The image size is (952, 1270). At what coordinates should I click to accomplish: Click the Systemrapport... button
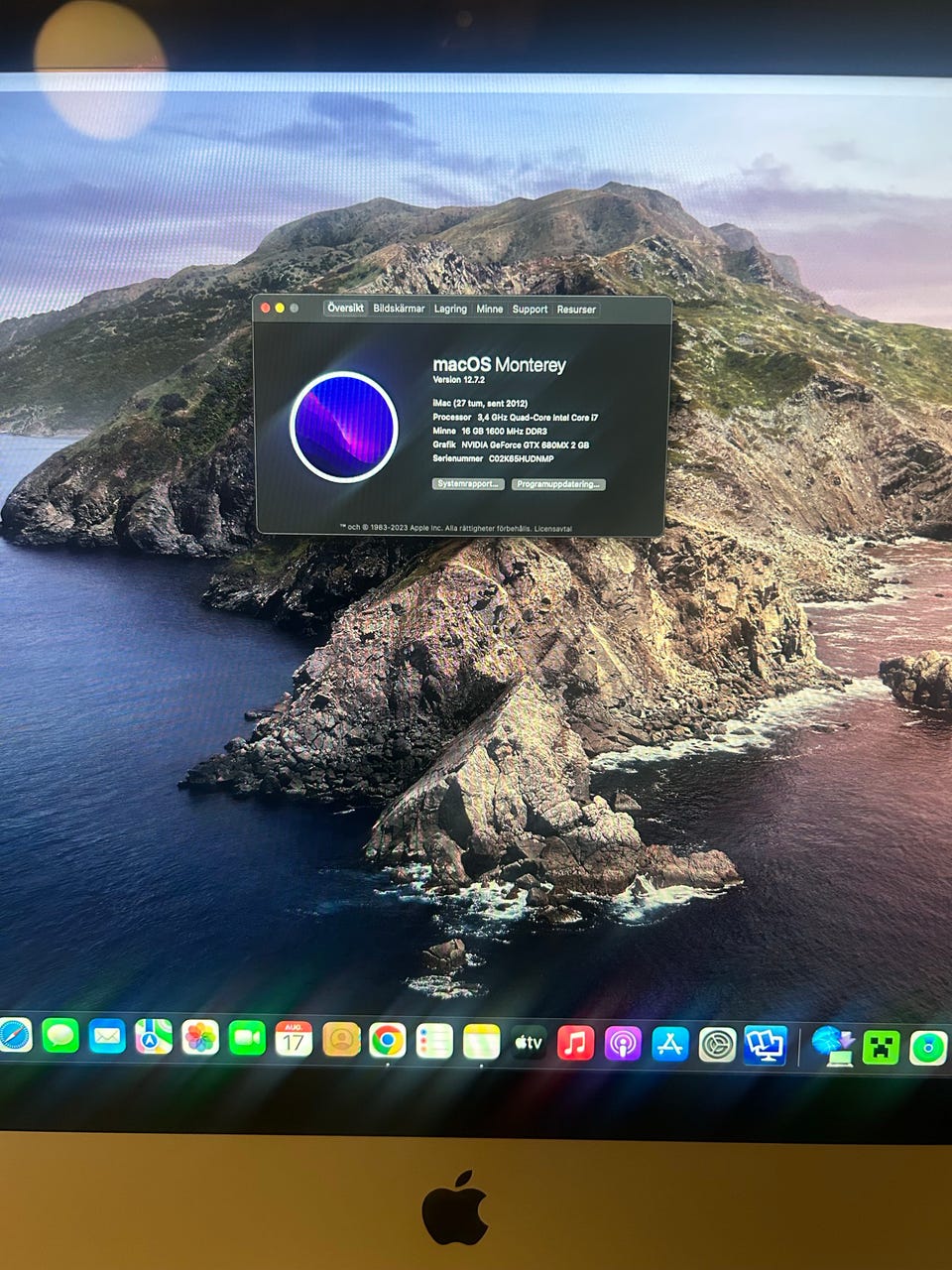pos(467,484)
